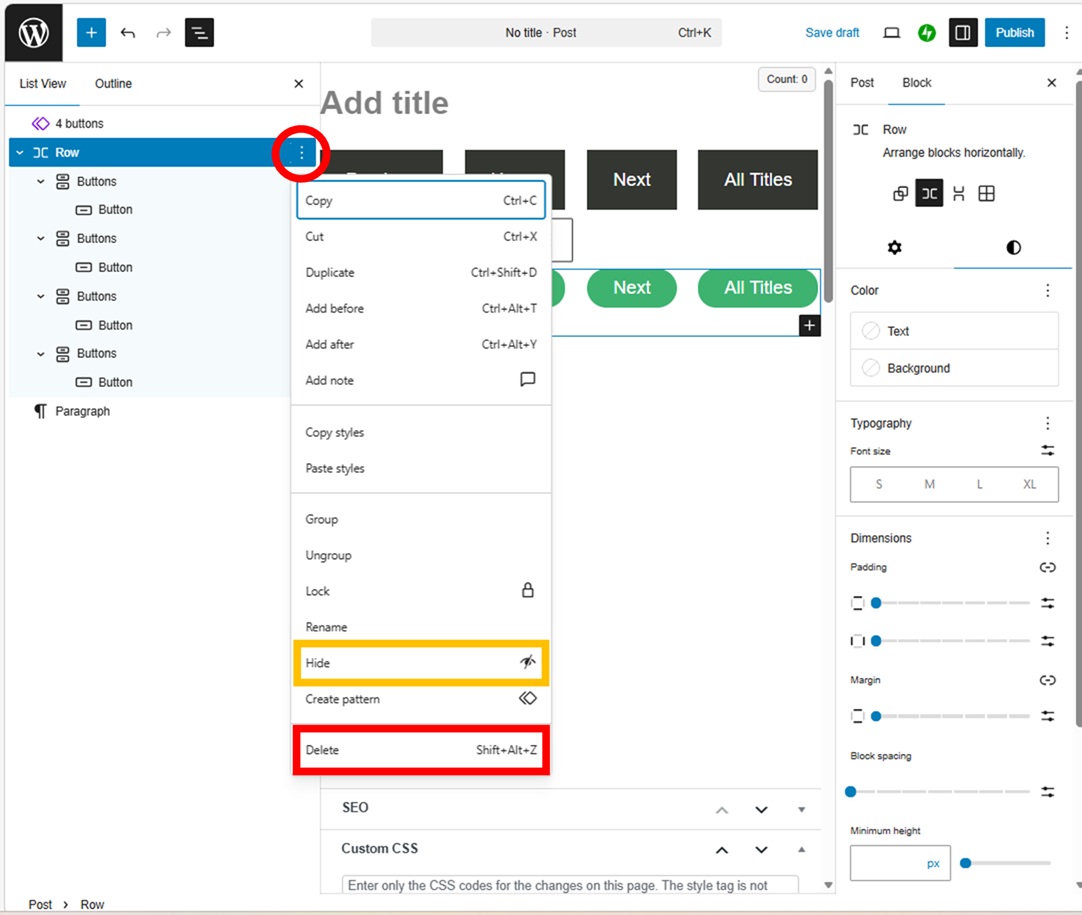Open the block inserter plus button

[91, 32]
